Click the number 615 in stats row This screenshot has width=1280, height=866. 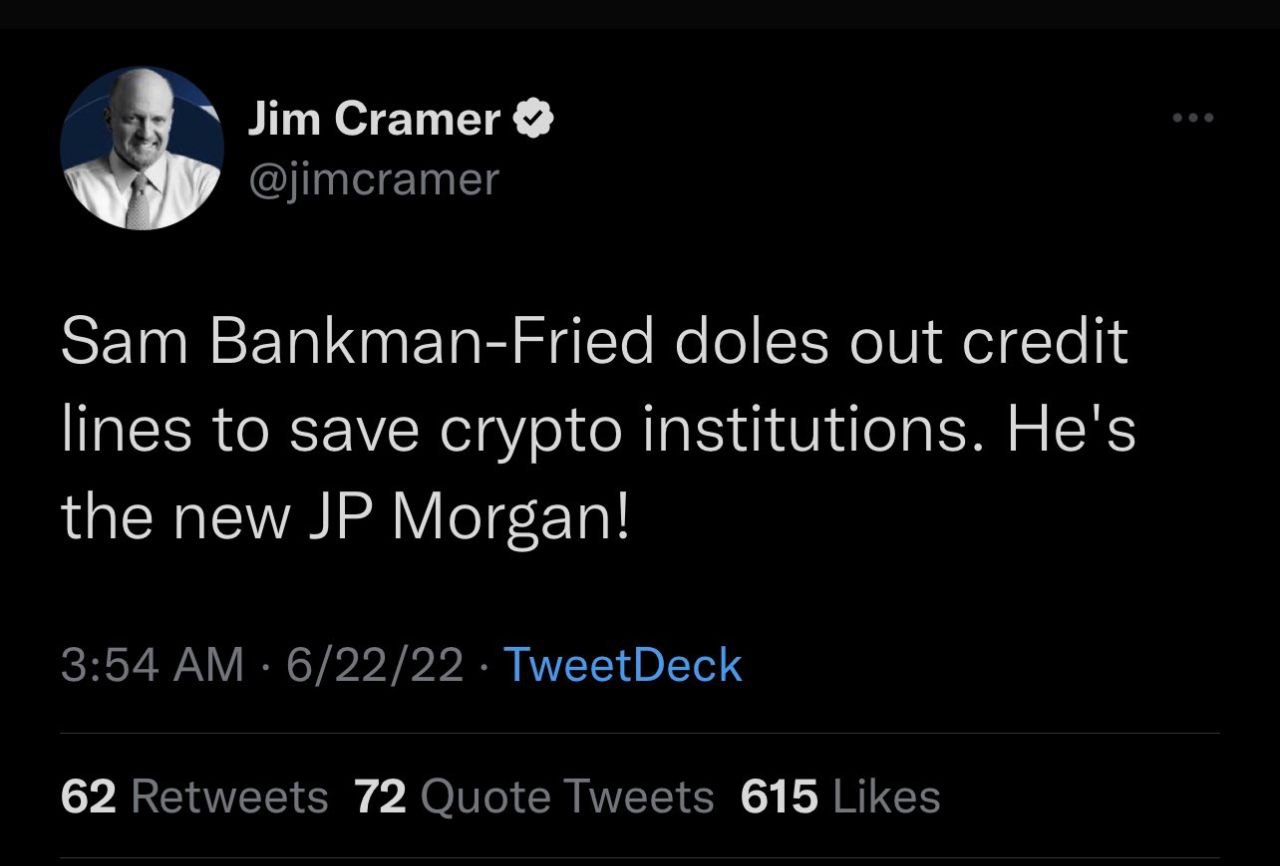coord(780,797)
